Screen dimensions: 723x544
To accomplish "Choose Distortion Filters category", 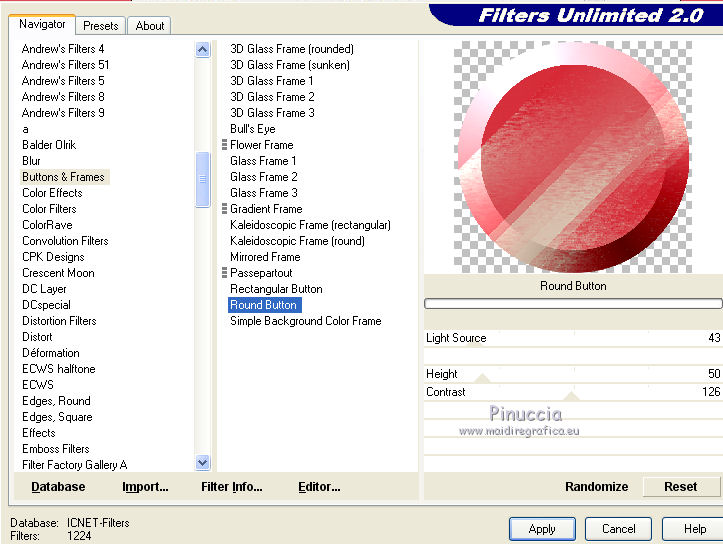I will click(x=59, y=321).
